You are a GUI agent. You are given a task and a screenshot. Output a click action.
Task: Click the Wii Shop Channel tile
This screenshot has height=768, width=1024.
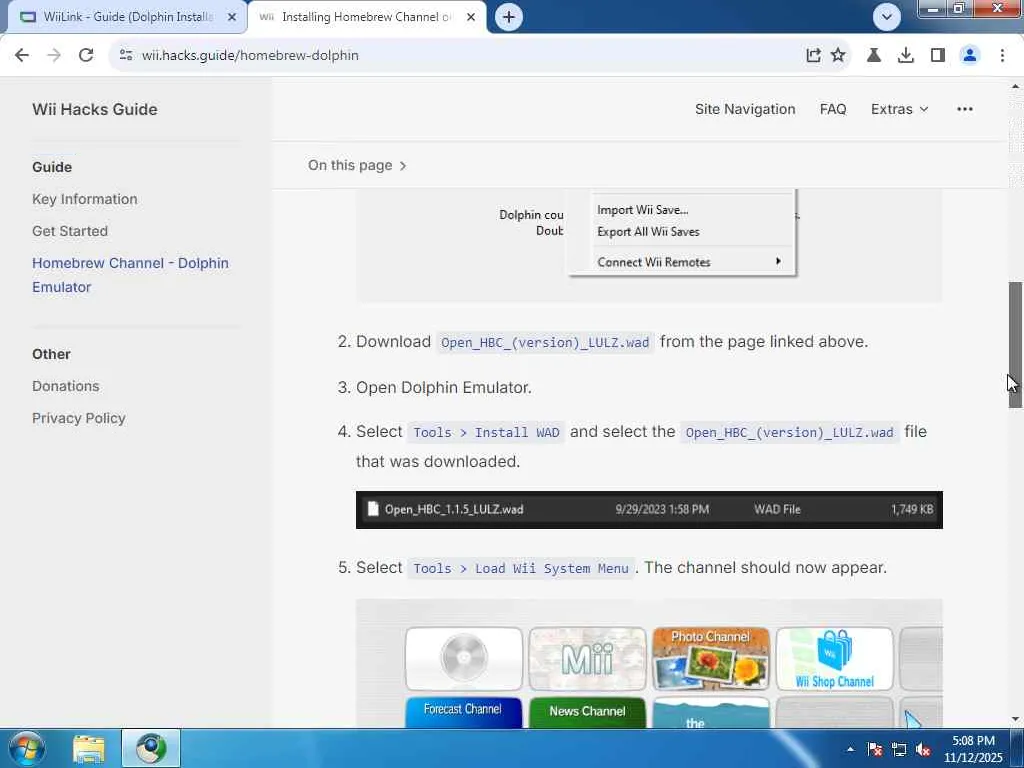click(x=835, y=659)
